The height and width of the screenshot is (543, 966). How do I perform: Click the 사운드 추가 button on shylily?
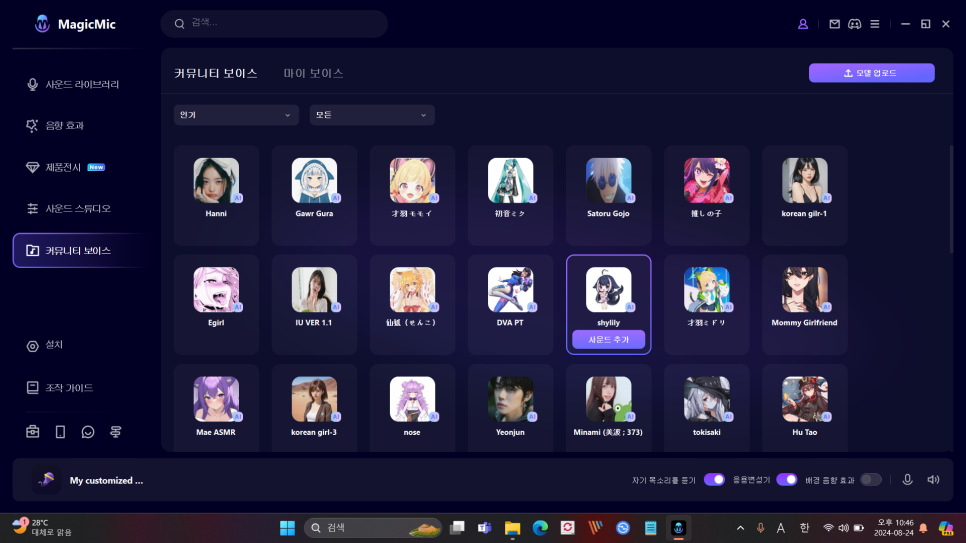(609, 340)
